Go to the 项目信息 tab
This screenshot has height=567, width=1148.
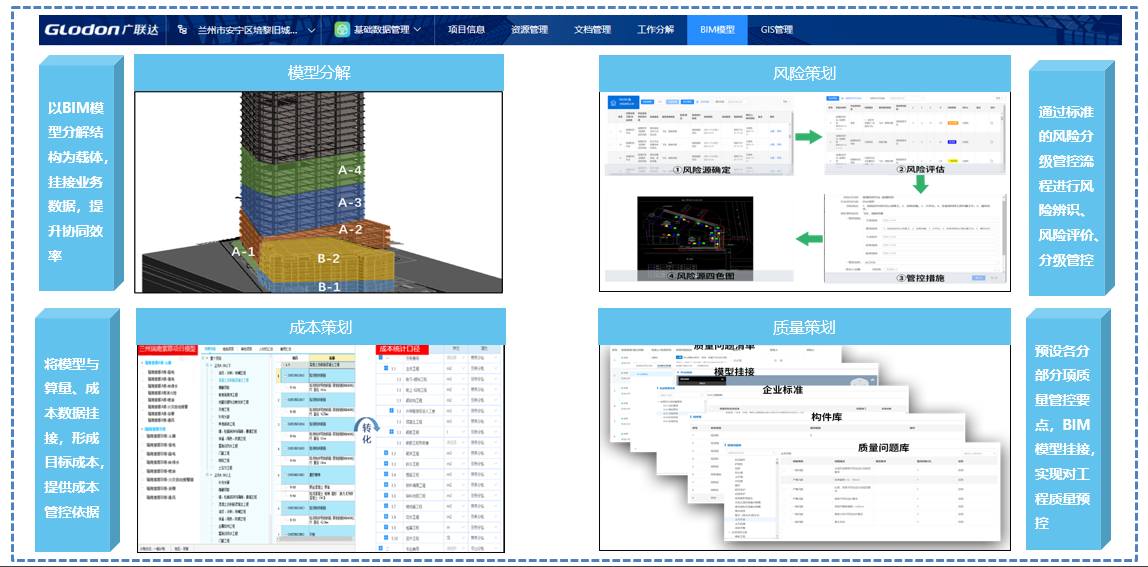(466, 30)
